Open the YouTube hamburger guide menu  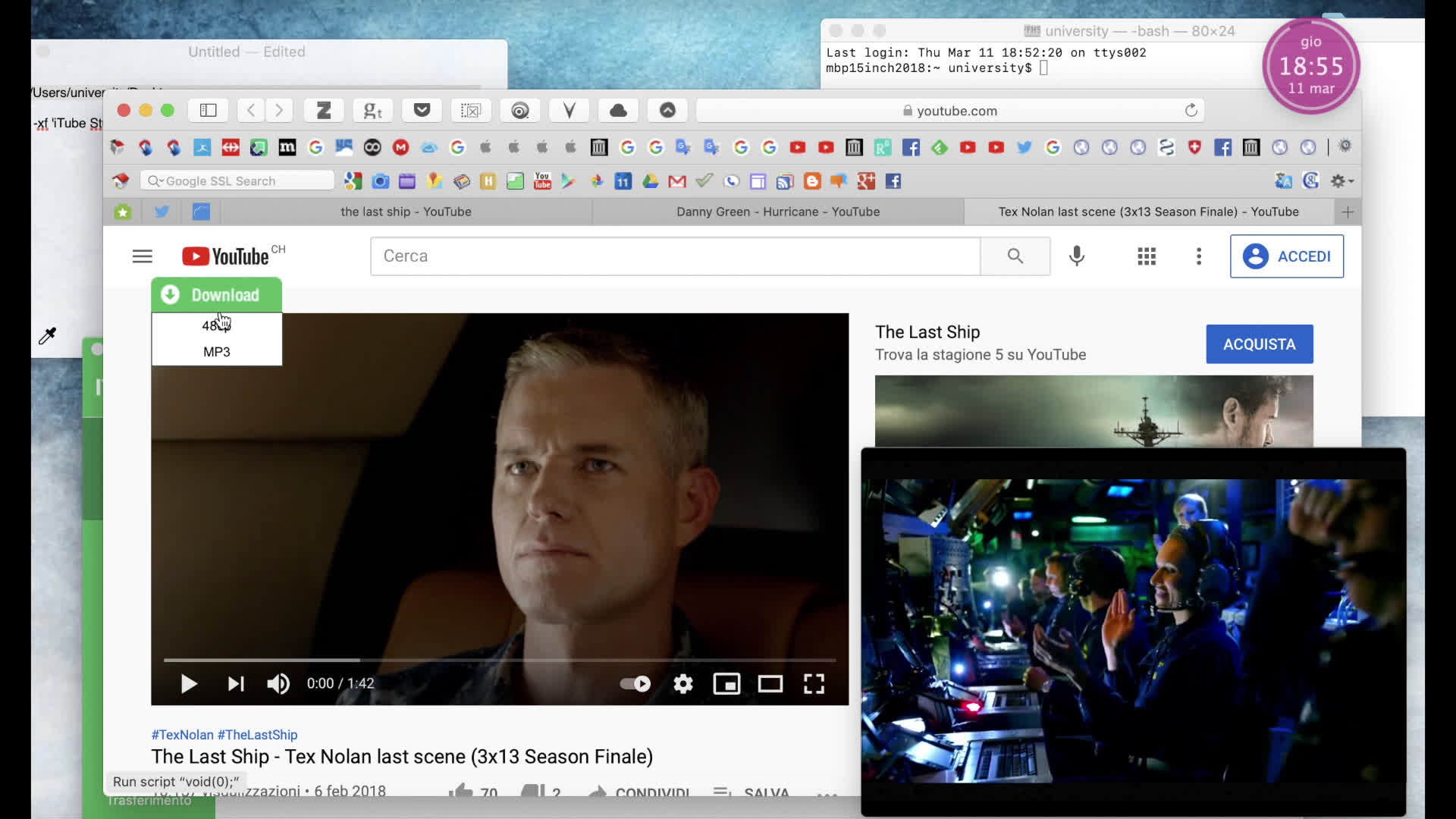pyautogui.click(x=143, y=256)
